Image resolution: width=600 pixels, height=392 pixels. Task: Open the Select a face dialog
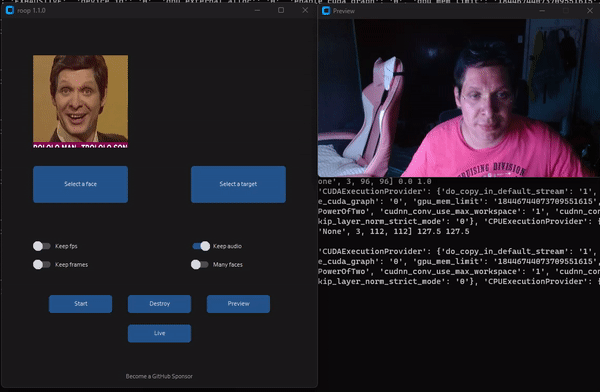(x=80, y=184)
